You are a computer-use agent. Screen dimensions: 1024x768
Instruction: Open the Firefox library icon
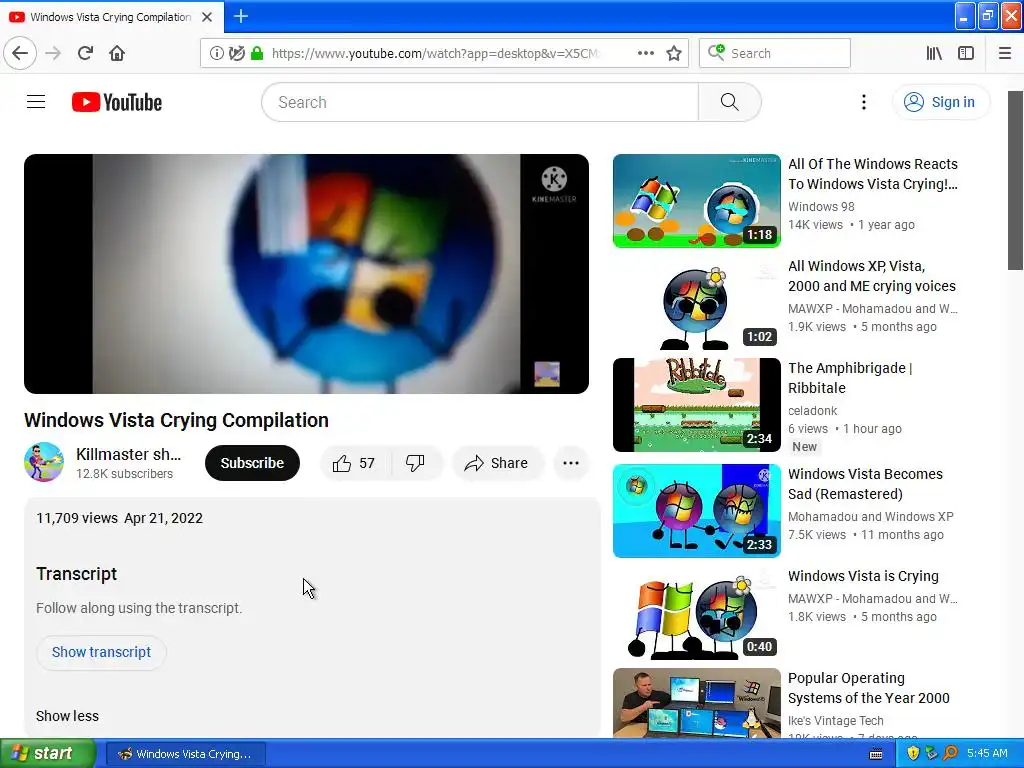click(935, 53)
